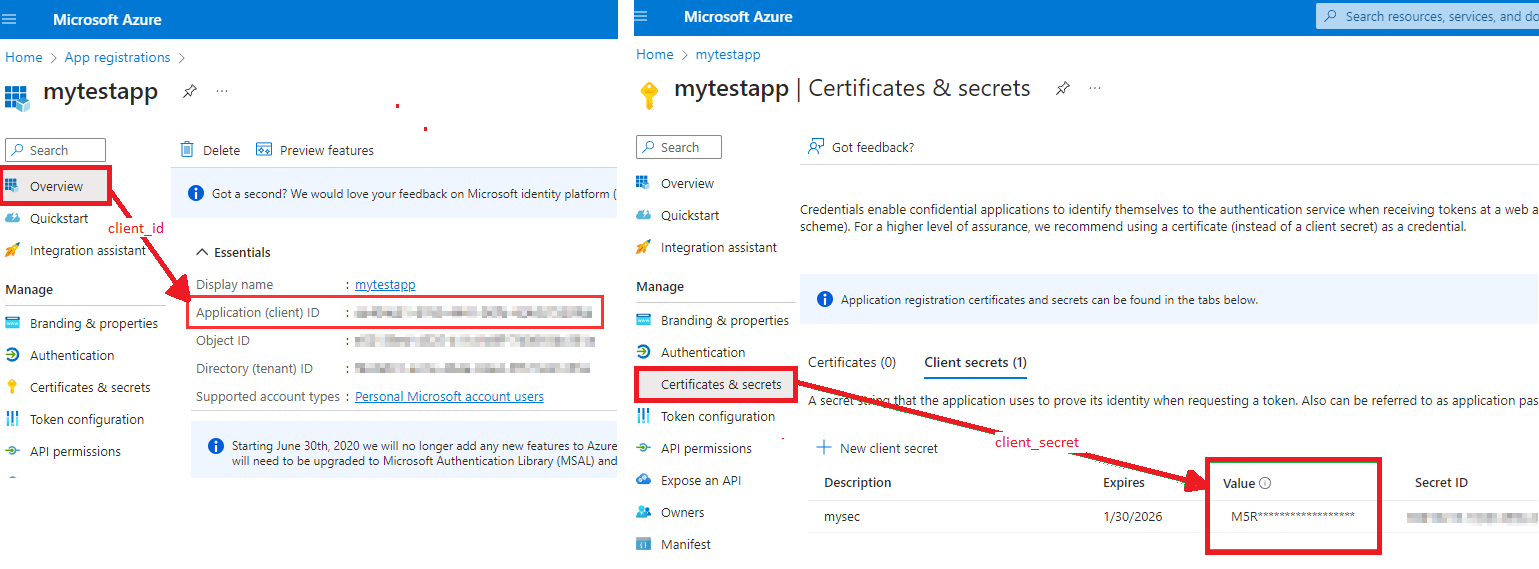
Task: Pin Certificates & secrets page
Action: coord(1062,88)
